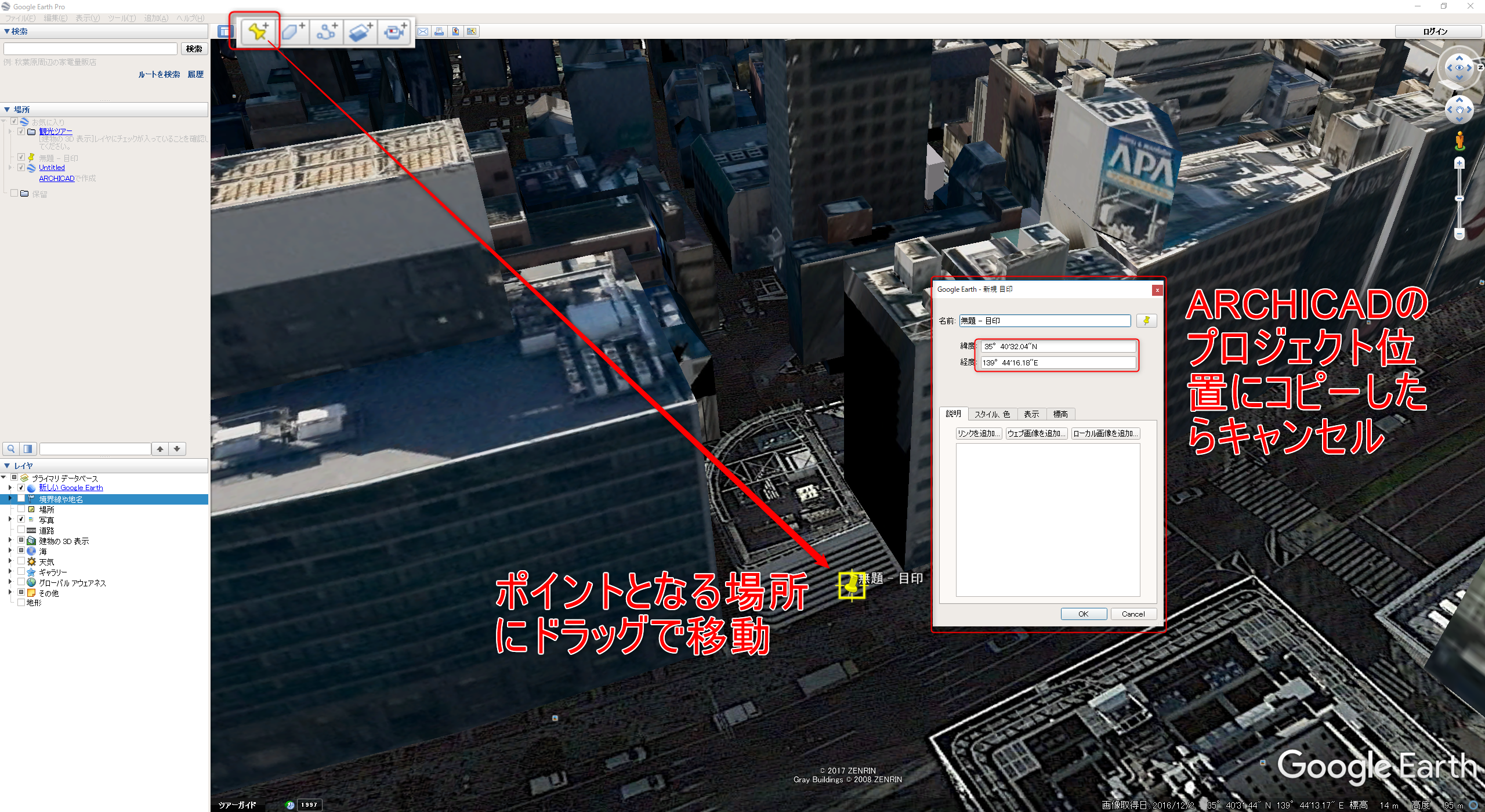Click the zoom-in plus button on the slider
This screenshot has width=1485, height=812.
click(x=1459, y=164)
